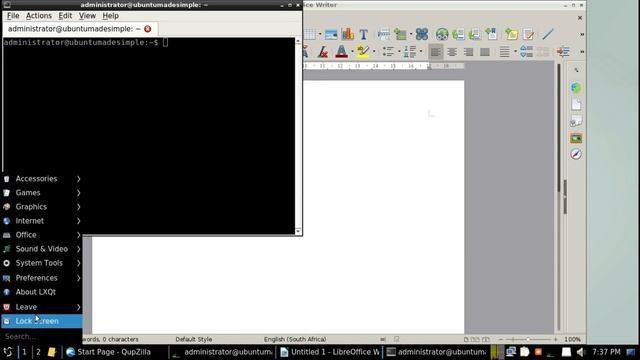Choose Lock Screen in the LXQt menu
This screenshot has height=360, width=640.
click(x=41, y=321)
